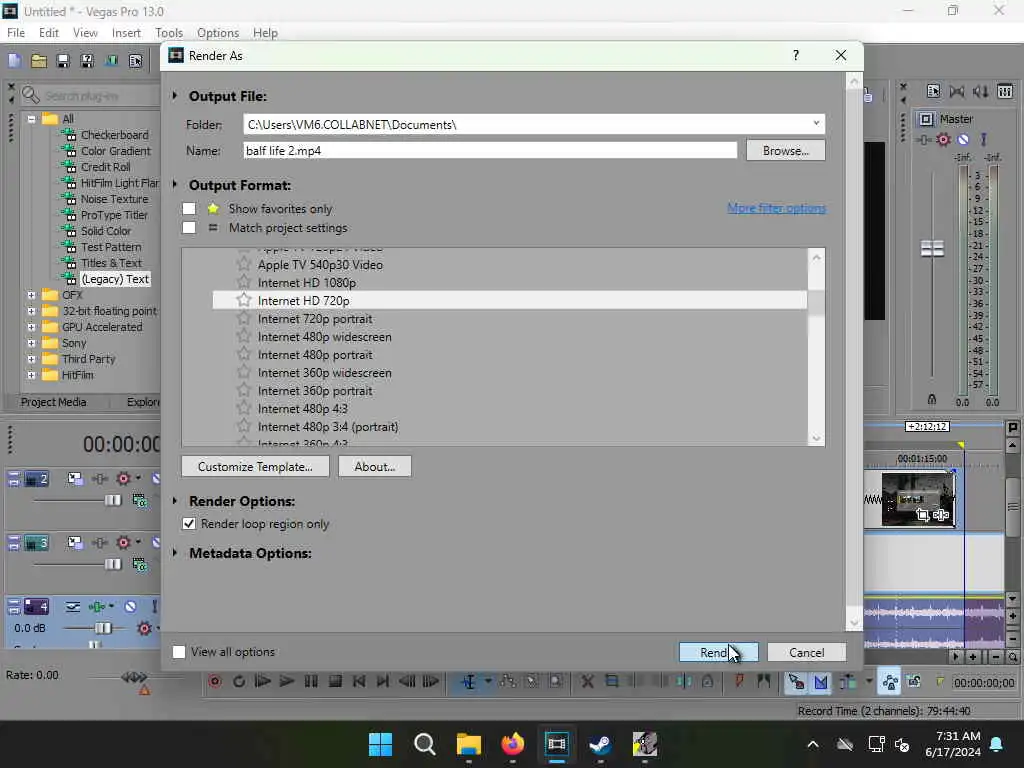This screenshot has width=1024, height=768.
Task: Open the Options menu
Action: (x=217, y=33)
